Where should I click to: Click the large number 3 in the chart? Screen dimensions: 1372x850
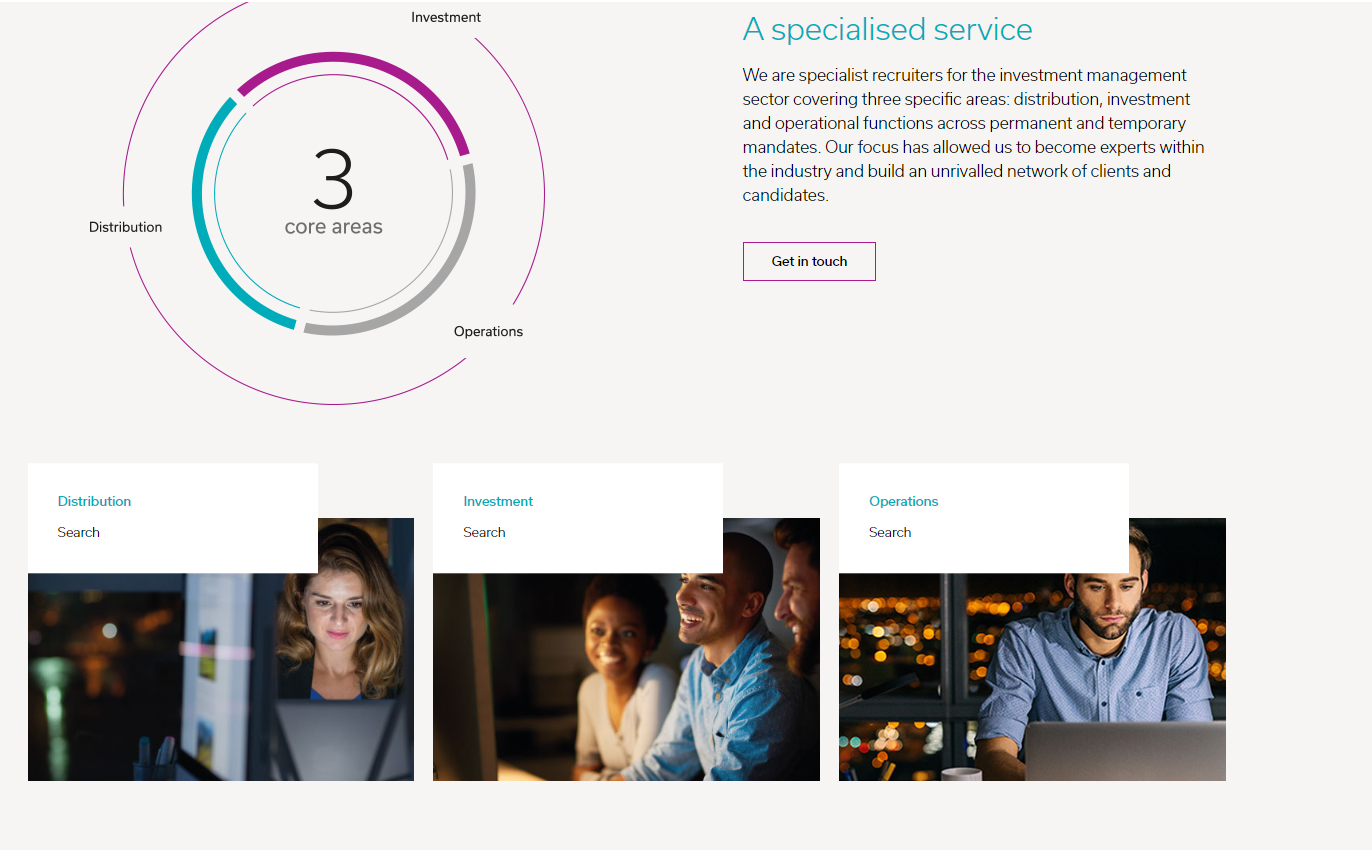[333, 180]
